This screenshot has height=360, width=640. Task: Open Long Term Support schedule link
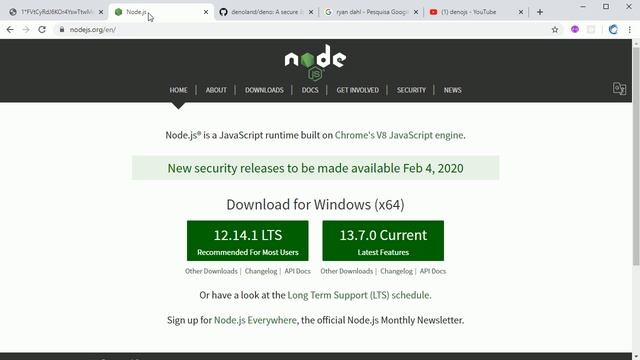tap(359, 295)
